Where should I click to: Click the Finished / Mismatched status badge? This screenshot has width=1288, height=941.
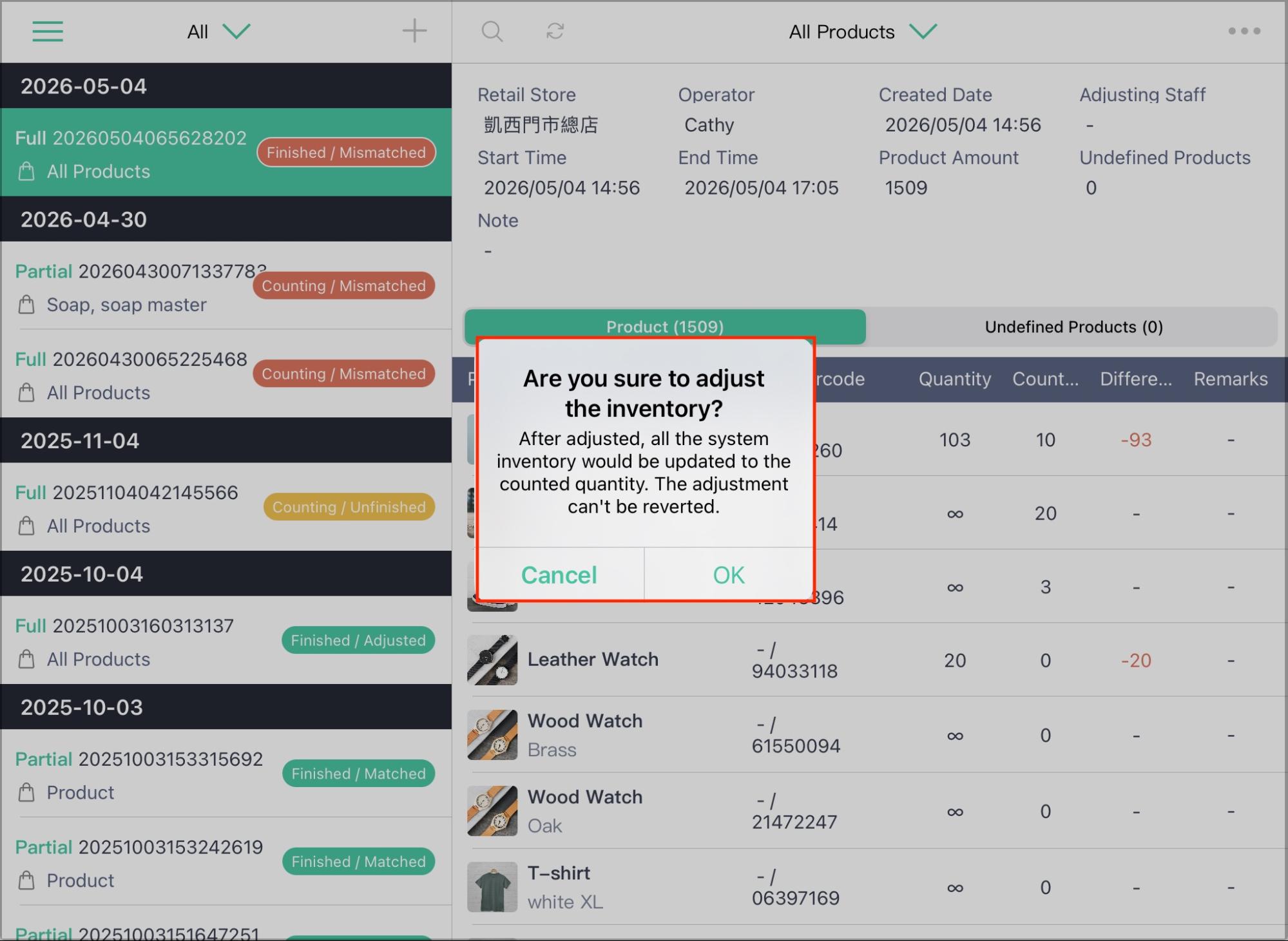(347, 153)
